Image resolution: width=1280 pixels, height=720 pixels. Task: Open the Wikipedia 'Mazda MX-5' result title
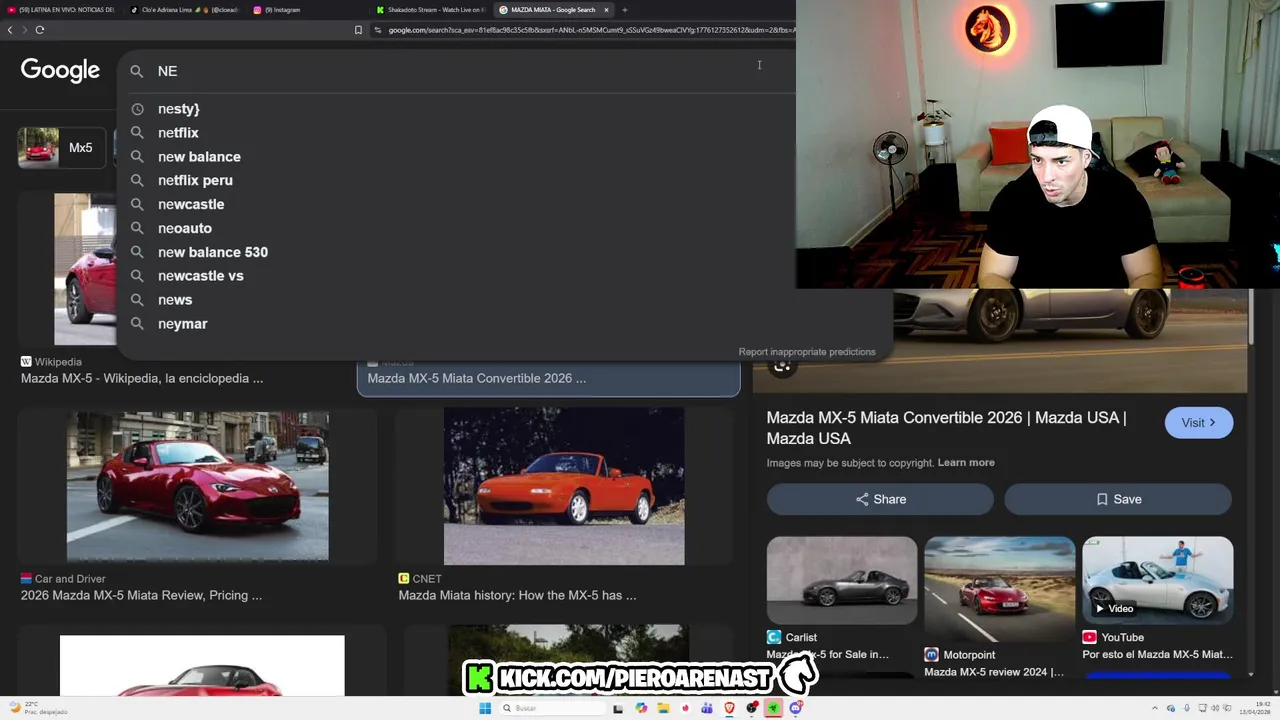[142, 379]
